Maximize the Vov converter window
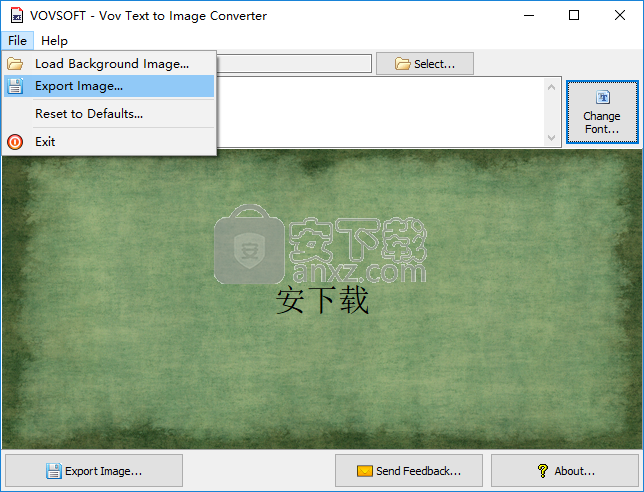This screenshot has width=644, height=492. click(574, 16)
